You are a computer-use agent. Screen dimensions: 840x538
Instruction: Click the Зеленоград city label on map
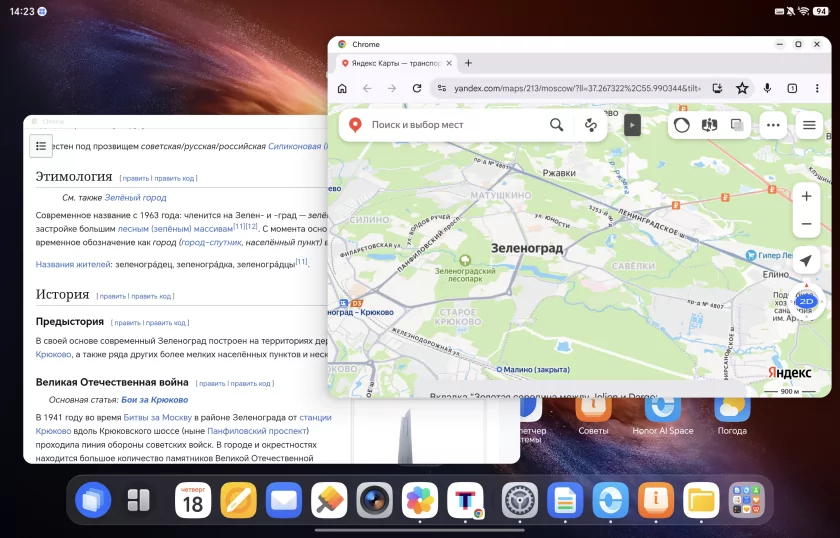(527, 248)
